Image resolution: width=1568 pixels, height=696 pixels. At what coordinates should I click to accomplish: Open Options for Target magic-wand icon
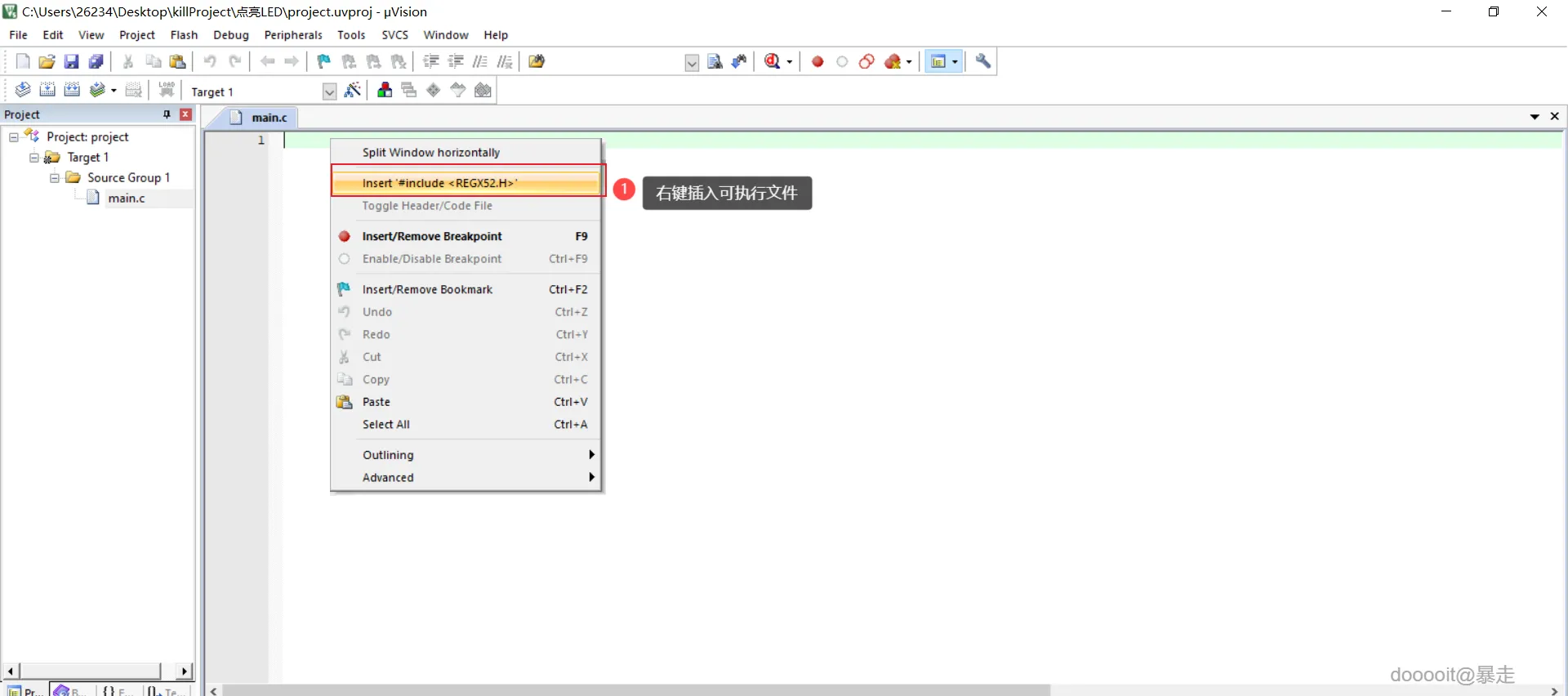pyautogui.click(x=353, y=90)
